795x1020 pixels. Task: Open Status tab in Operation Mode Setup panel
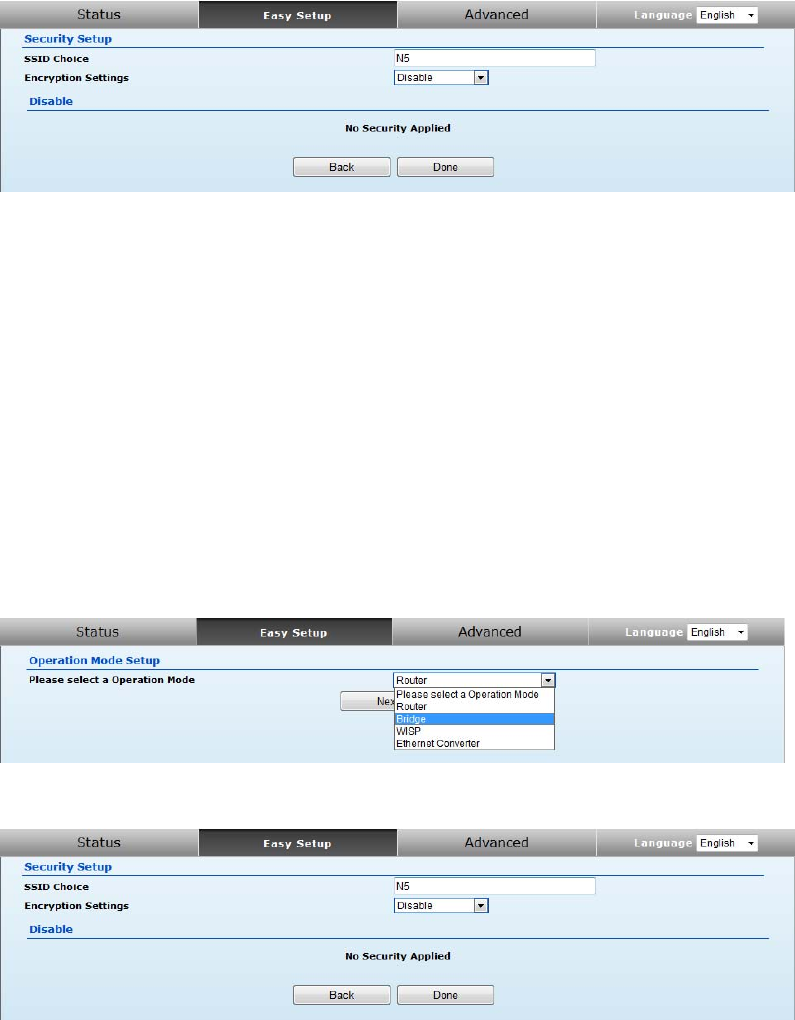[x=98, y=632]
